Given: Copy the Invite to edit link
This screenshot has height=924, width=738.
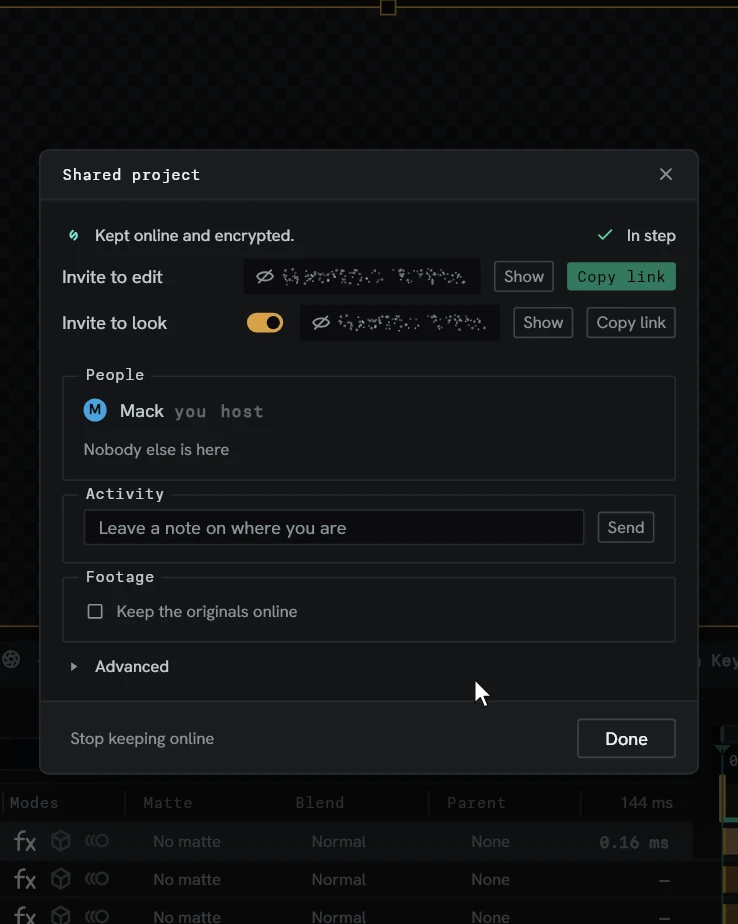Looking at the screenshot, I should [x=621, y=276].
